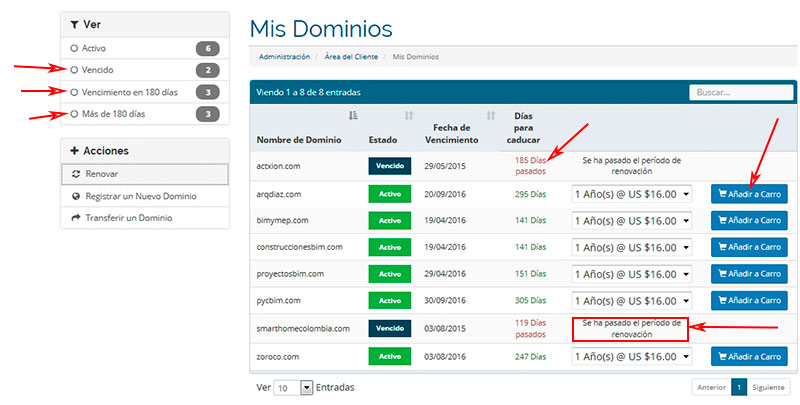Viewport: 800px width, 405px height.
Task: Click the 185 Días pasados value
Action: click(x=531, y=166)
